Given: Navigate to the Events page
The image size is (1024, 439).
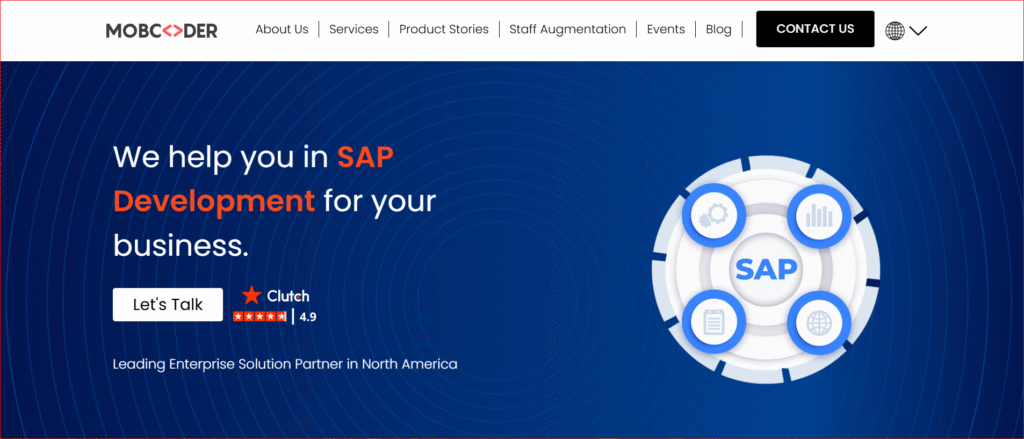Looking at the screenshot, I should tap(666, 29).
